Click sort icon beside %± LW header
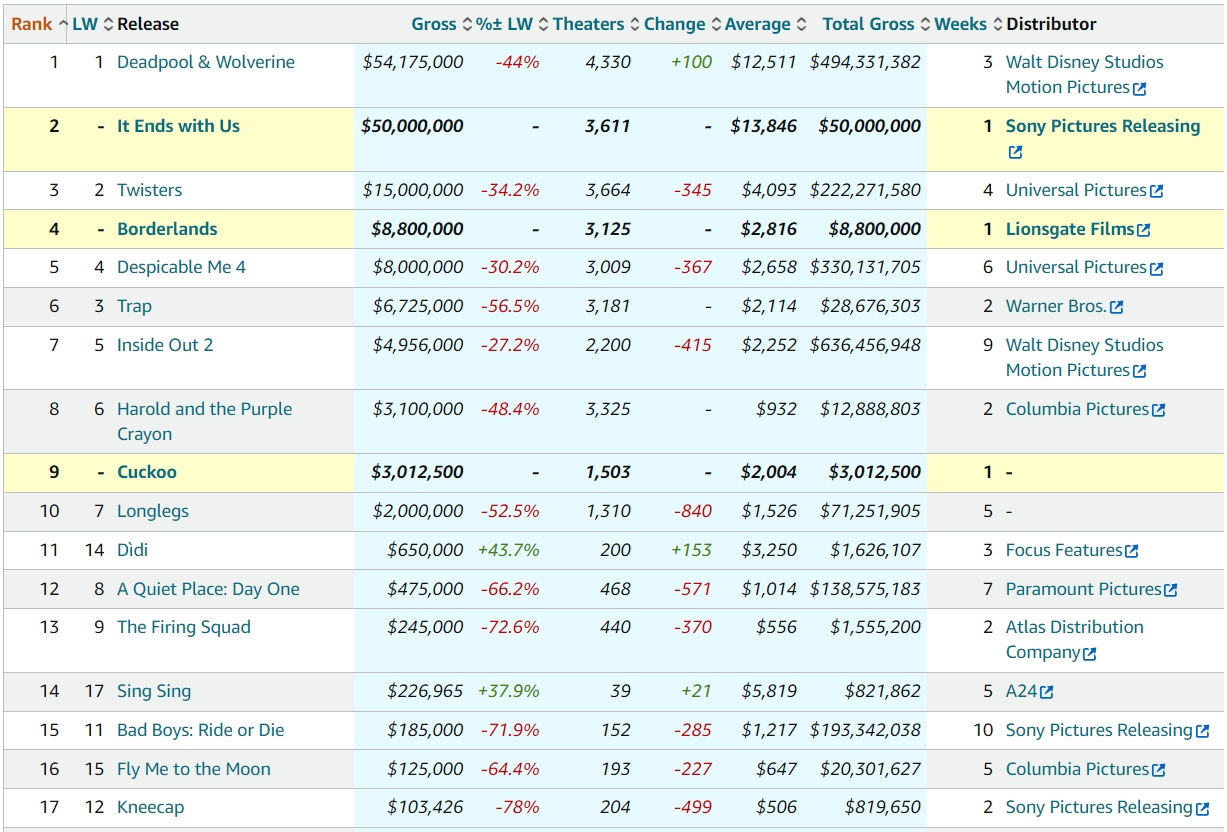 [543, 24]
